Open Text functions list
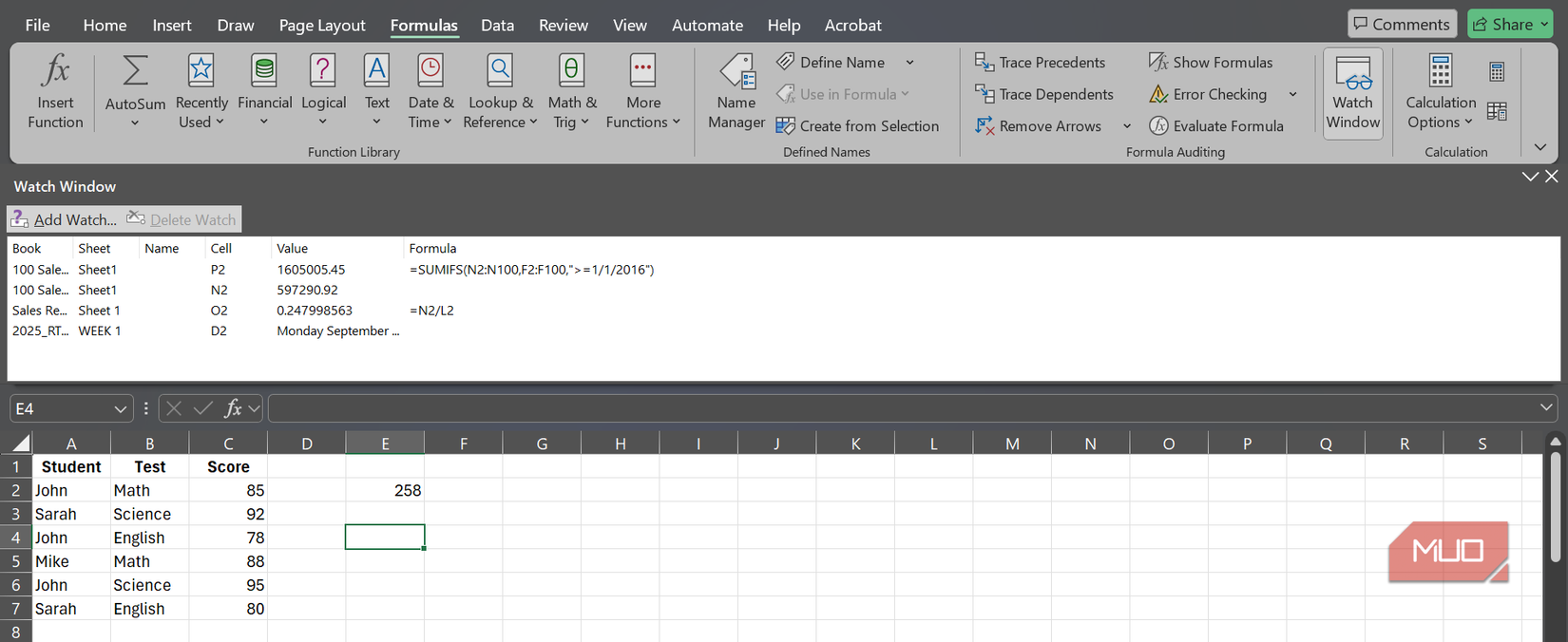This screenshot has width=1568, height=642. pyautogui.click(x=376, y=92)
